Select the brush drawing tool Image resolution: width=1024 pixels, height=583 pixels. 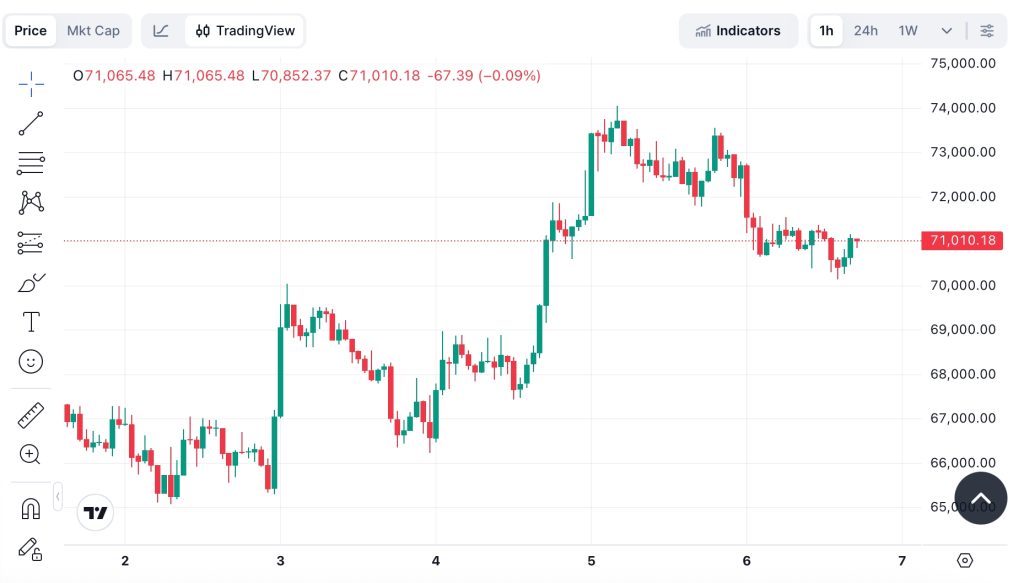tap(30, 282)
